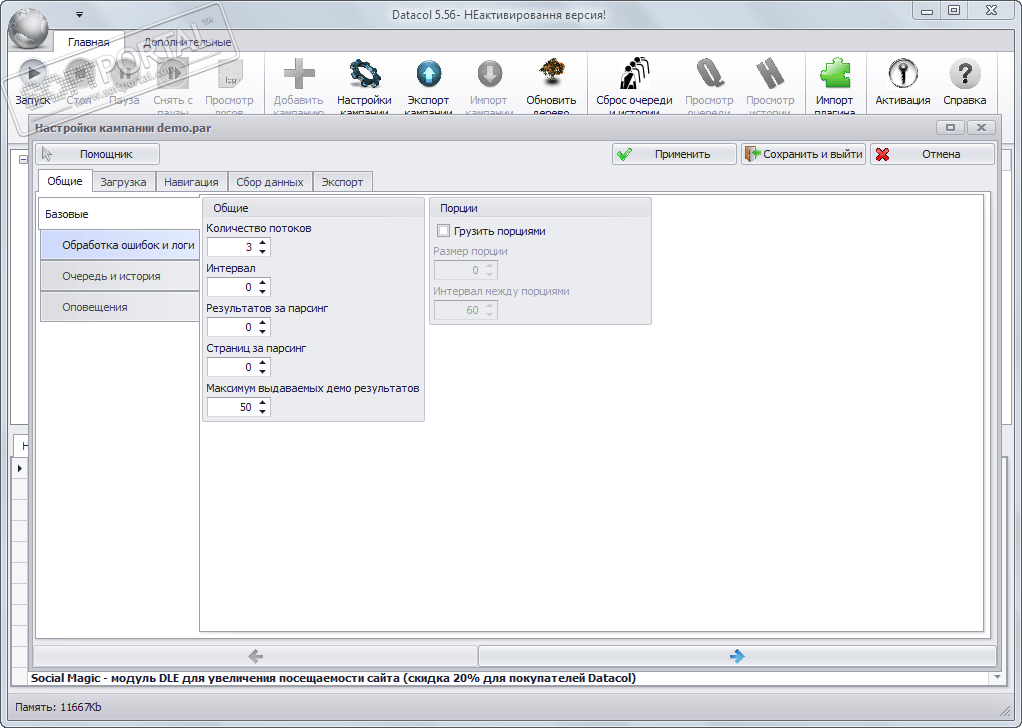Increase Результатов за парсинг value
This screenshot has height=728, width=1022.
tap(263, 322)
